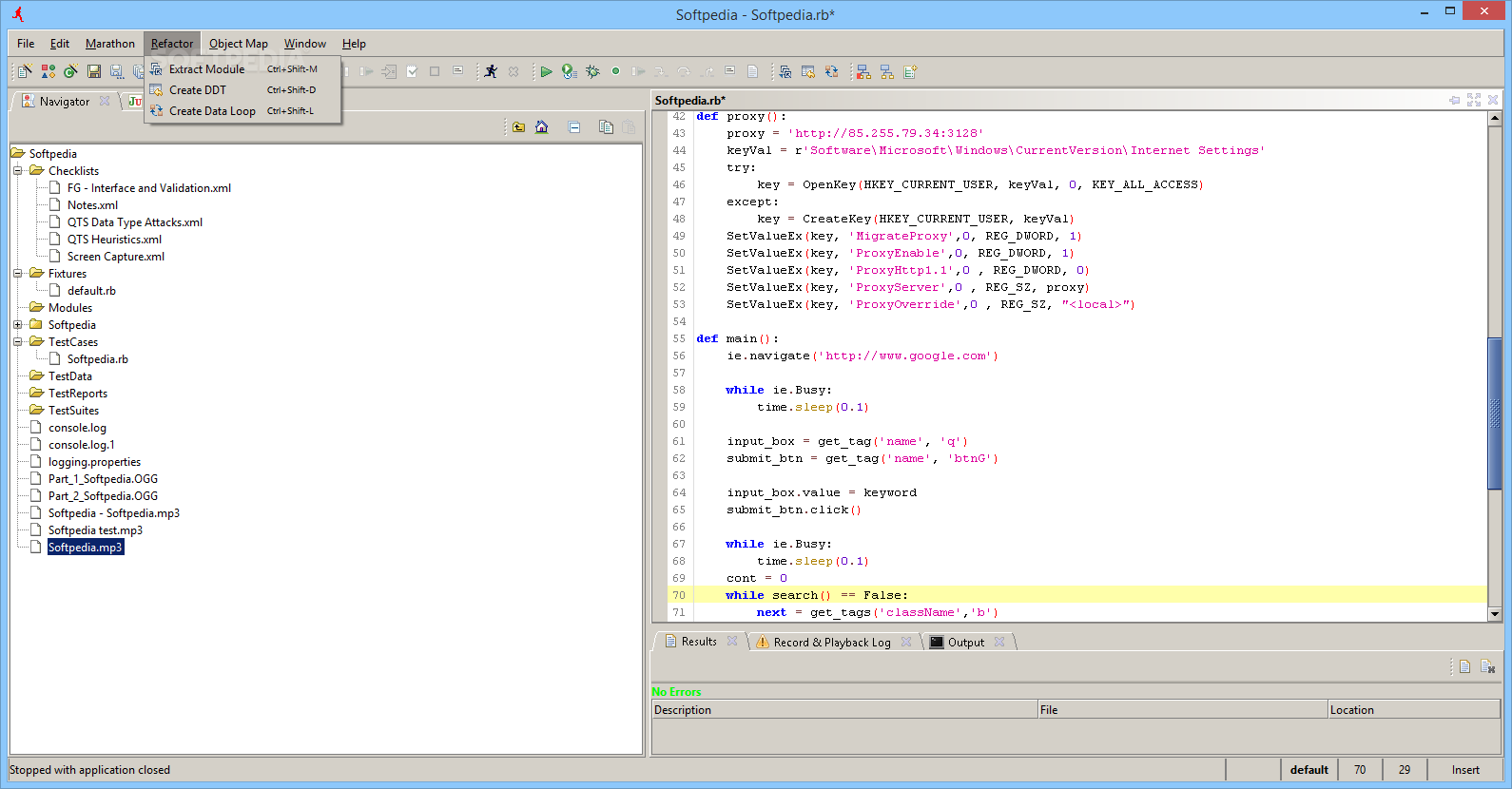Select Screen Capture.xml file
The image size is (1512, 789).
115,257
